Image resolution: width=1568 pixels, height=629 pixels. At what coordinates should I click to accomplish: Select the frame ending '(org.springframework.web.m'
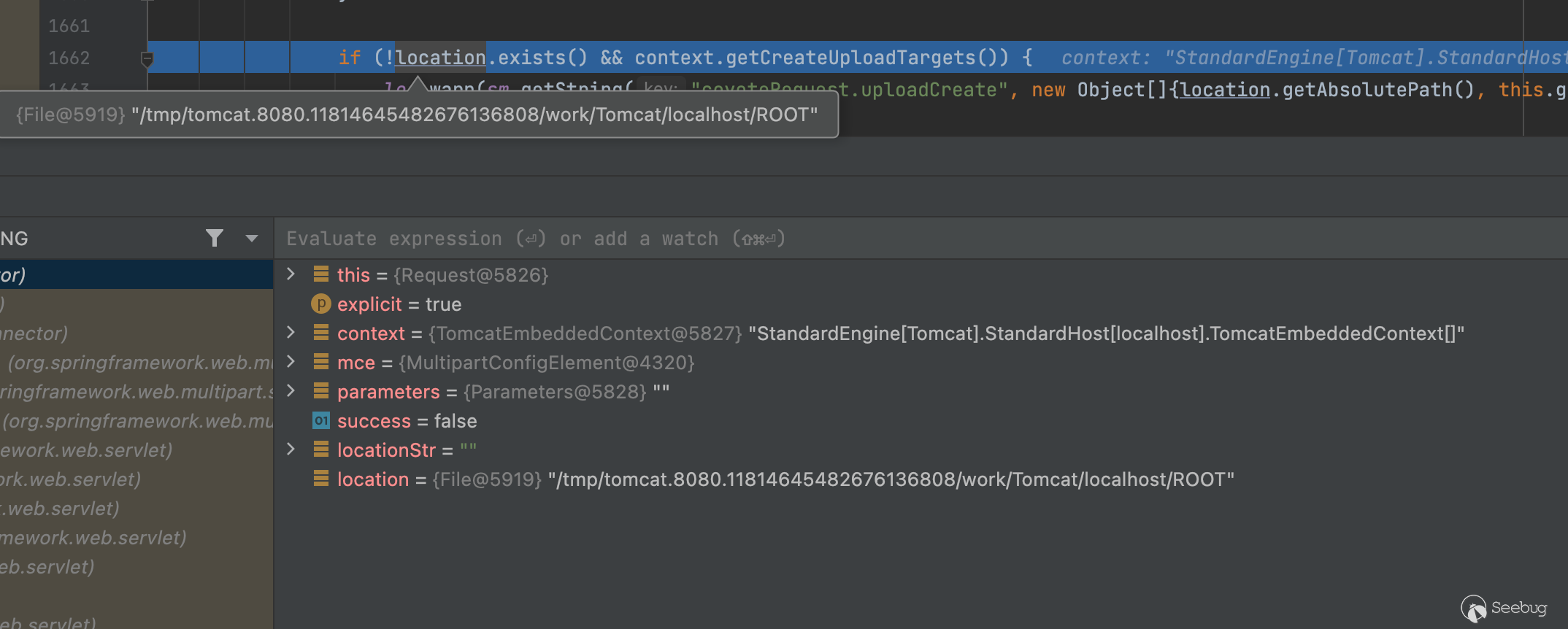tap(137, 363)
